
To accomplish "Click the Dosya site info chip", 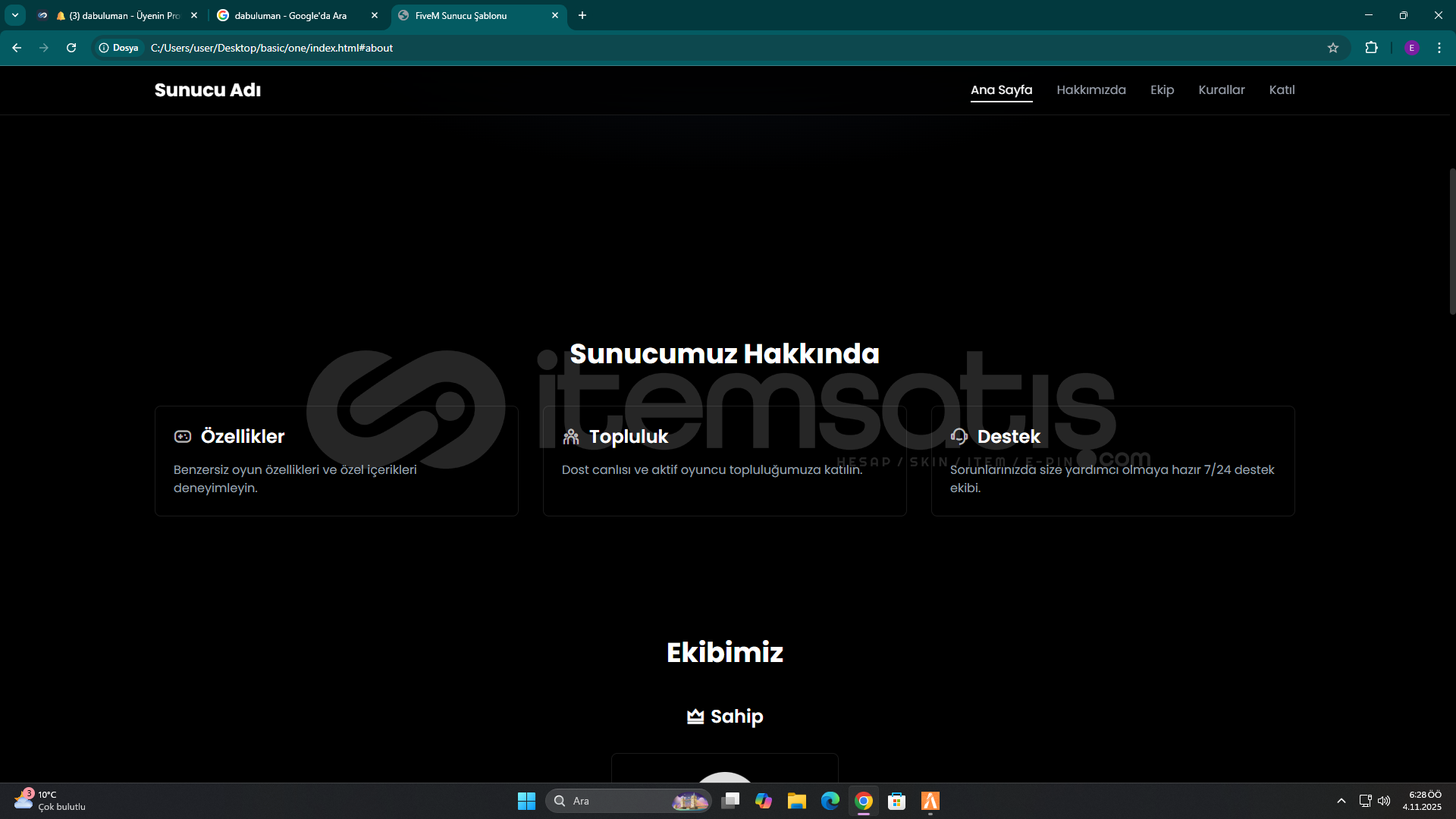I will [119, 48].
